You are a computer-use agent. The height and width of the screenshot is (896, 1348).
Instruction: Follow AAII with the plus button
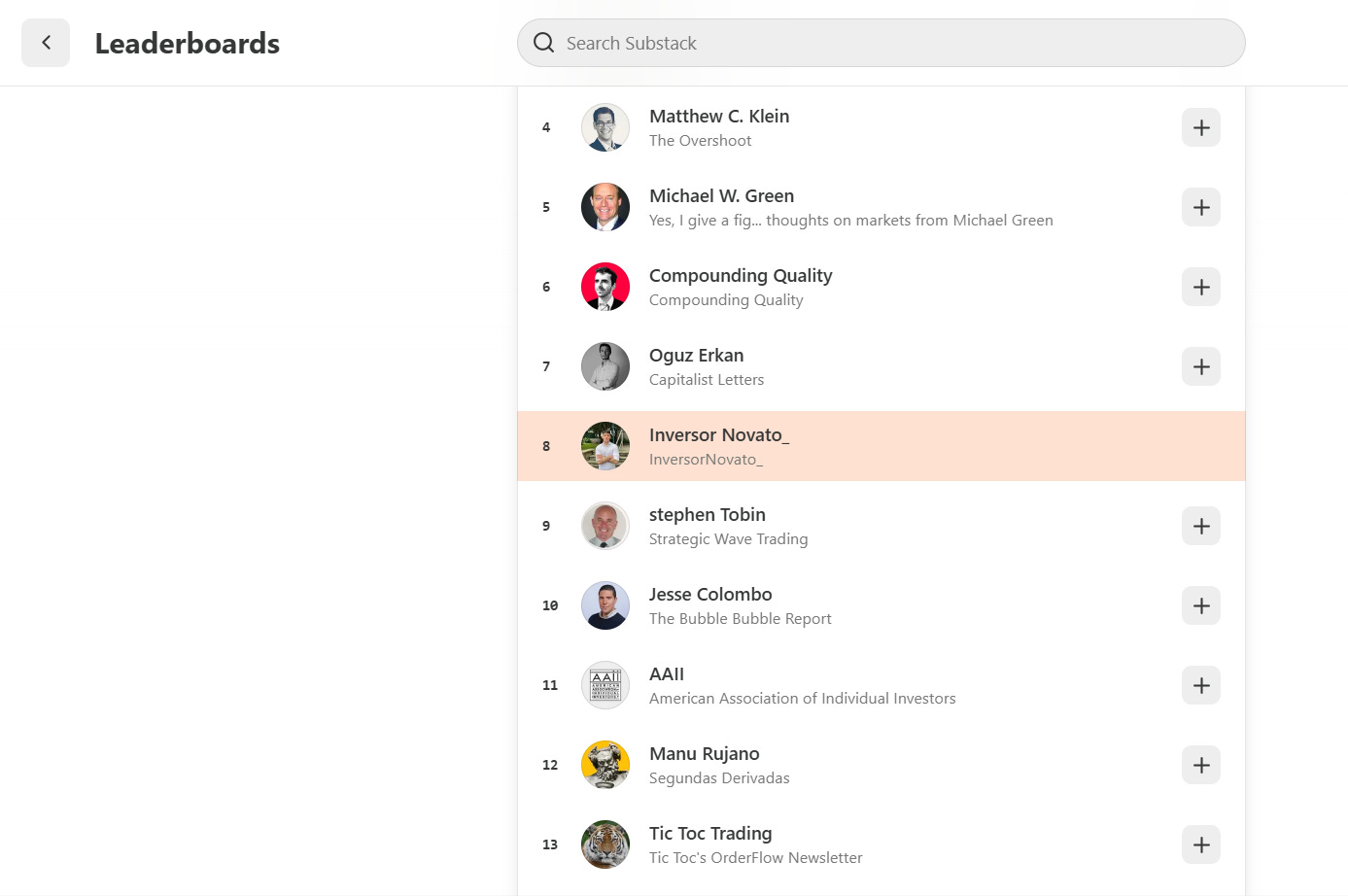1201,685
